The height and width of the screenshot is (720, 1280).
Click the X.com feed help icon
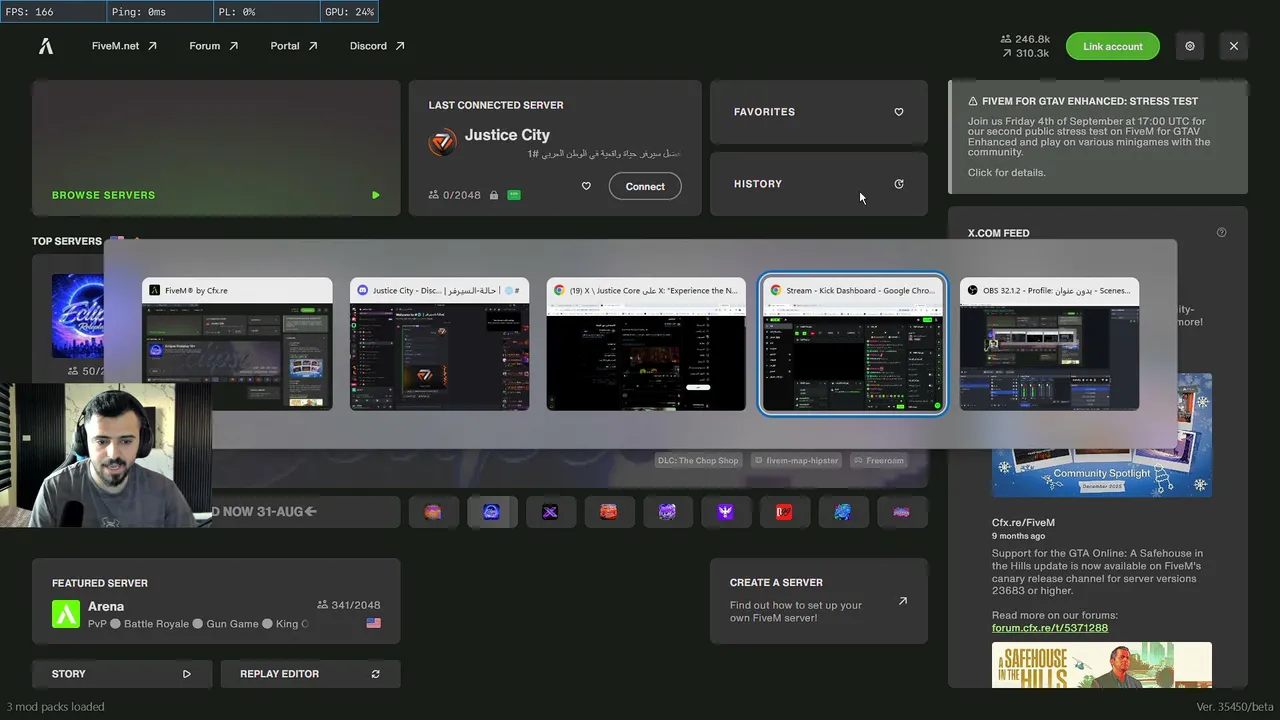click(x=1221, y=233)
